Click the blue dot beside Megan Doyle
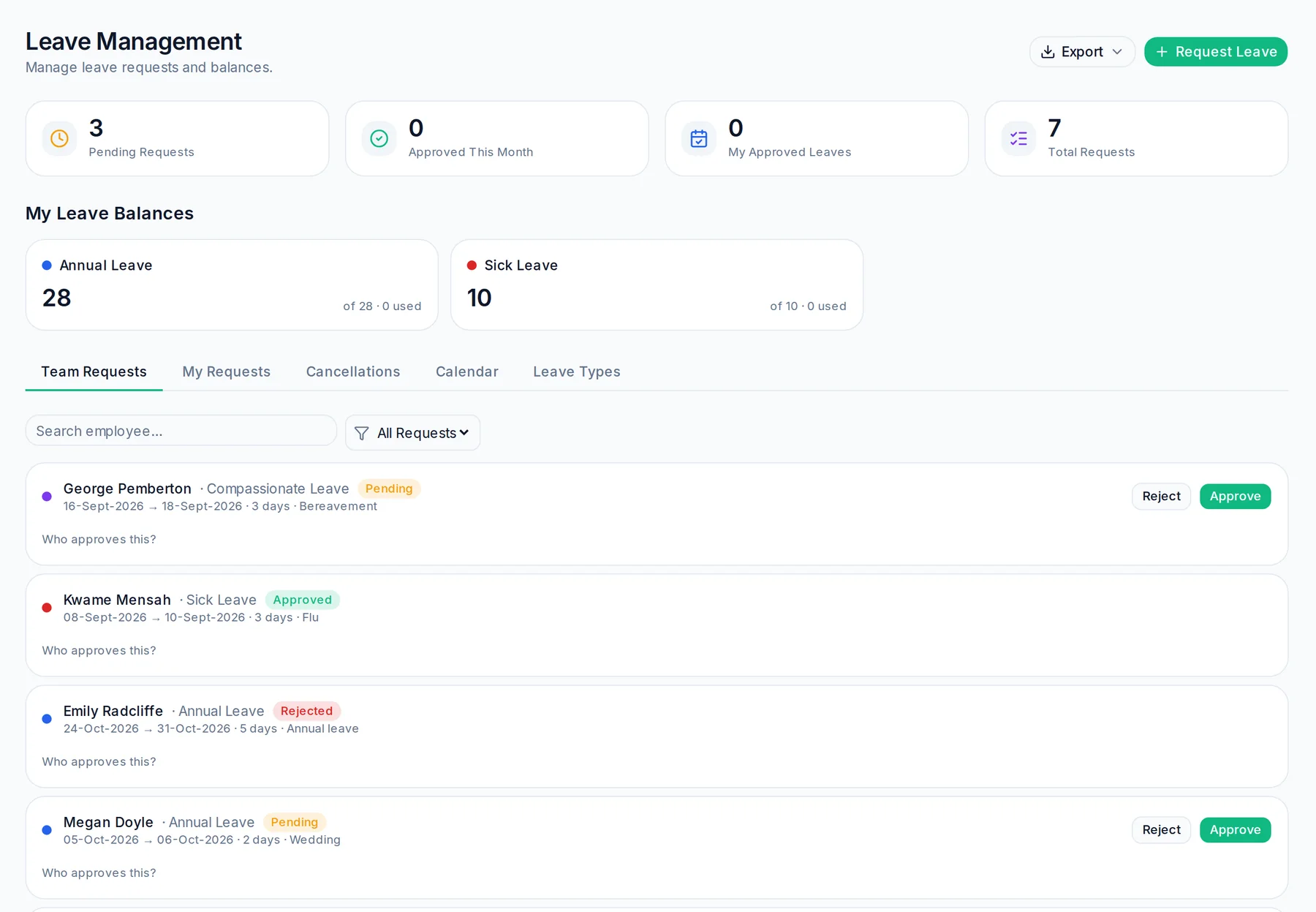The height and width of the screenshot is (912, 1316). point(47,830)
